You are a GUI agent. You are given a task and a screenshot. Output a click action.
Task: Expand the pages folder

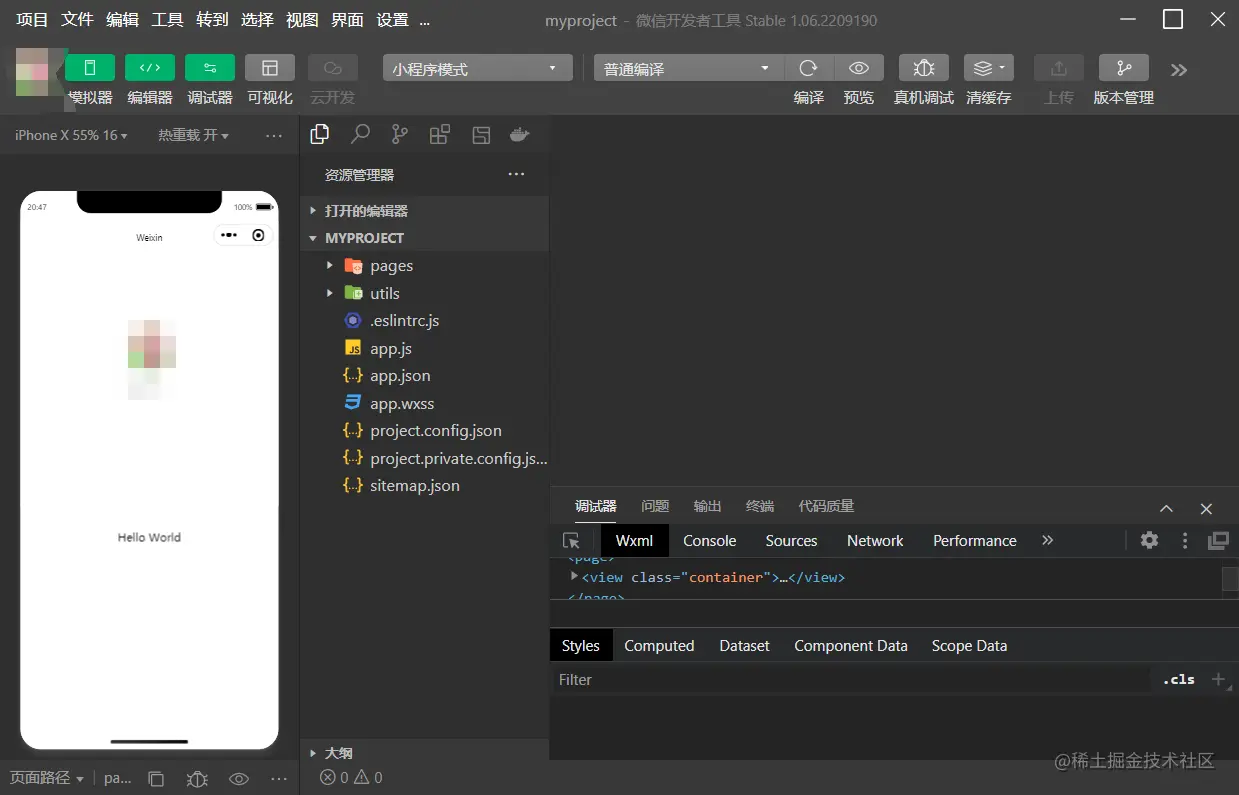425,266
